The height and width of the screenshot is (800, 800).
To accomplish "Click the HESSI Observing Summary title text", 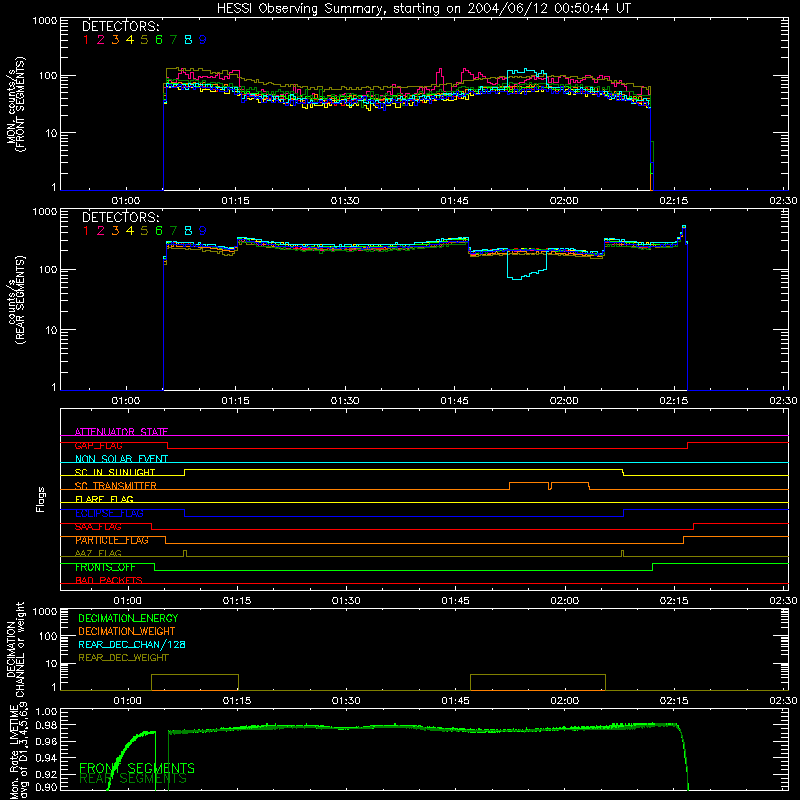I will coord(423,9).
